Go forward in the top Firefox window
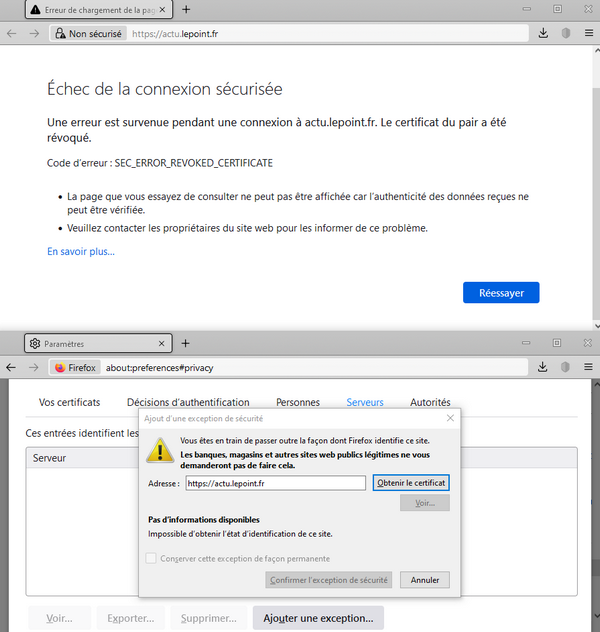The image size is (600, 632). 34,33
